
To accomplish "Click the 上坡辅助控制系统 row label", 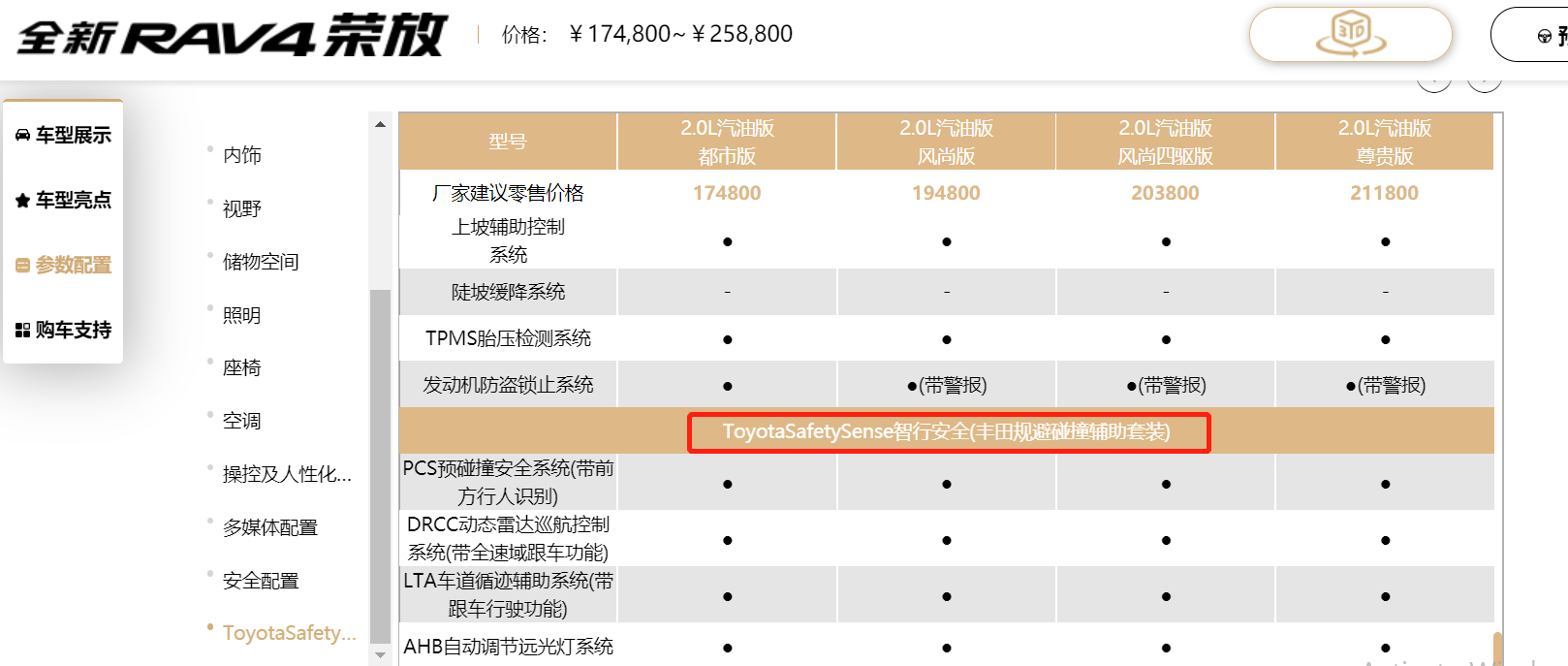I will tap(508, 240).
